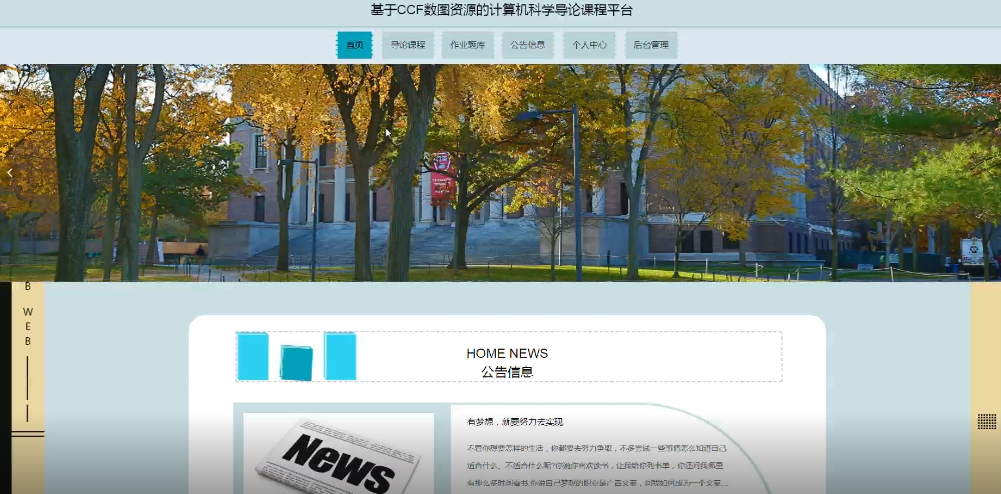Viewport: 1001px width, 494px height.
Task: Click the site title 基于CCF数图资源的计算机科学导论课程平台
Action: (x=501, y=10)
